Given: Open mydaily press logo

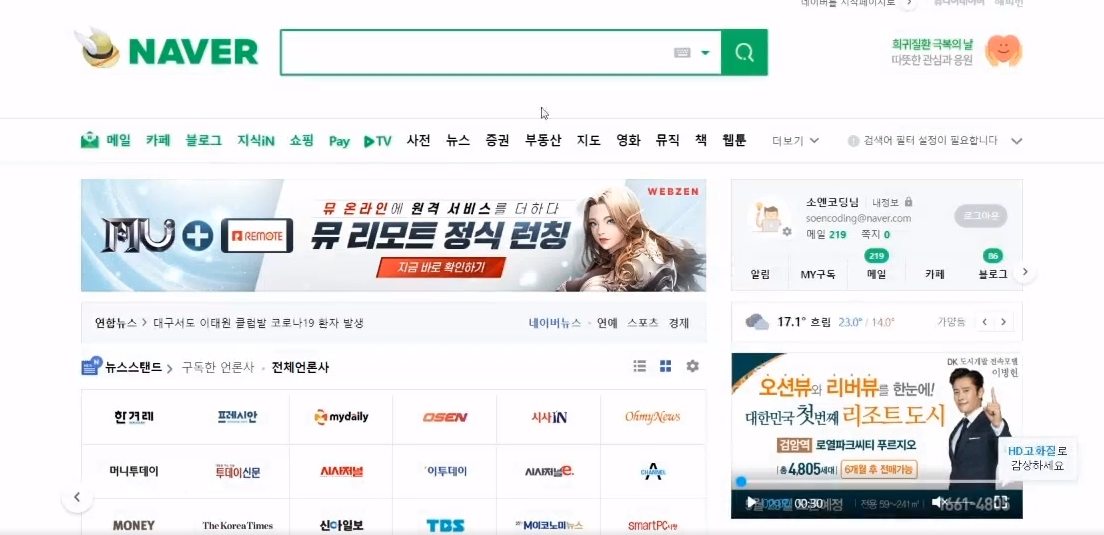Looking at the screenshot, I should point(341,417).
